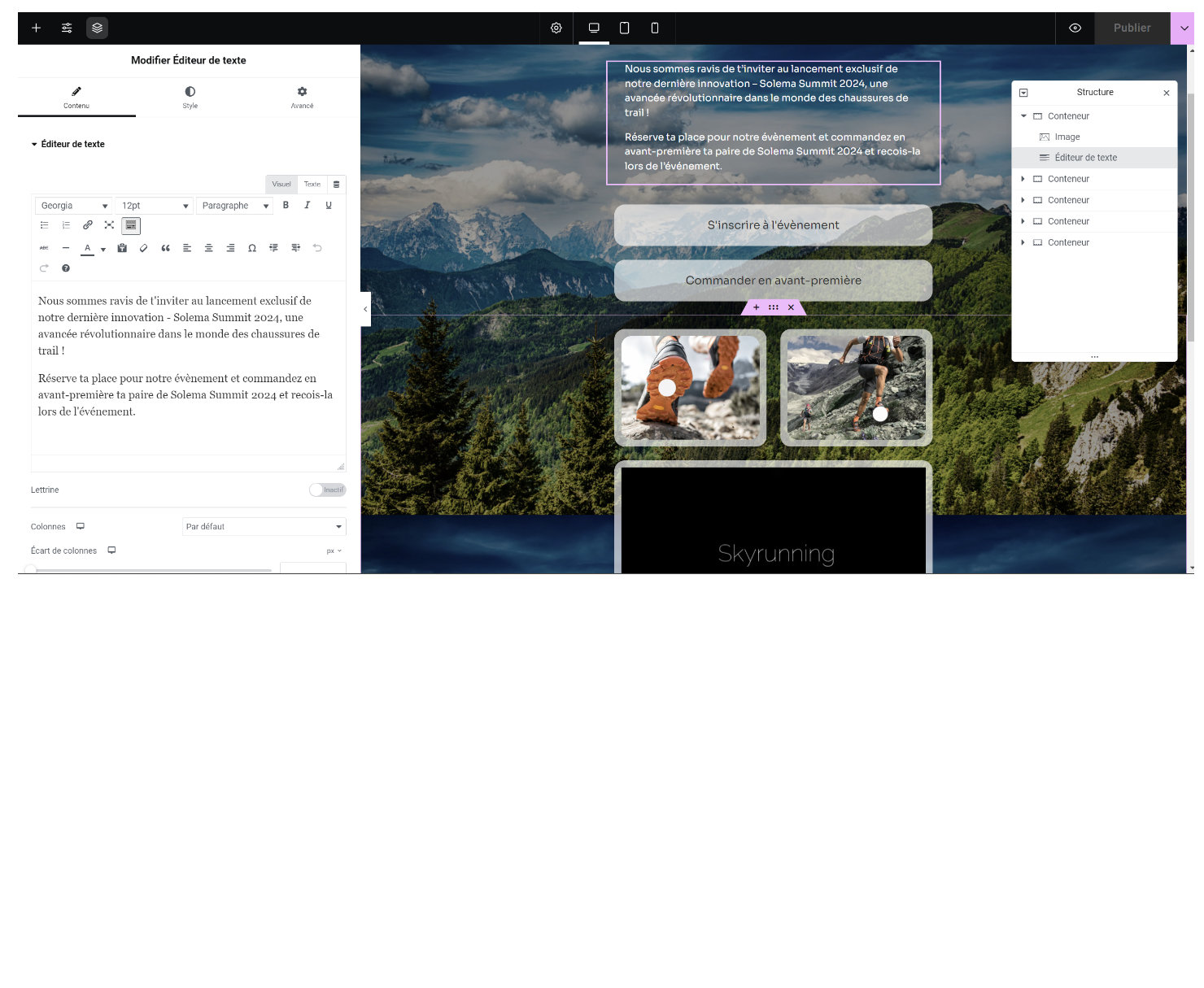Open text color picker dropdown arrow

click(103, 249)
